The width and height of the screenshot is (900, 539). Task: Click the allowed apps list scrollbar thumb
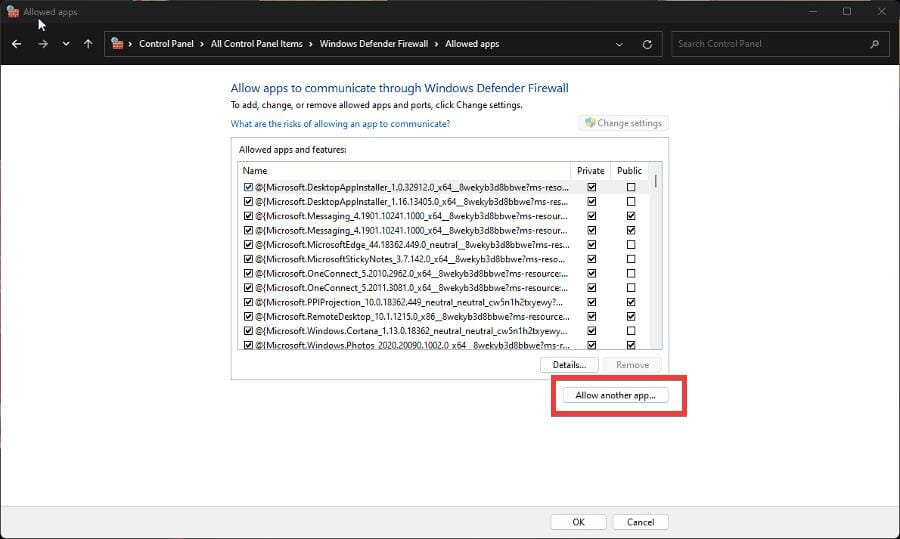(x=655, y=181)
